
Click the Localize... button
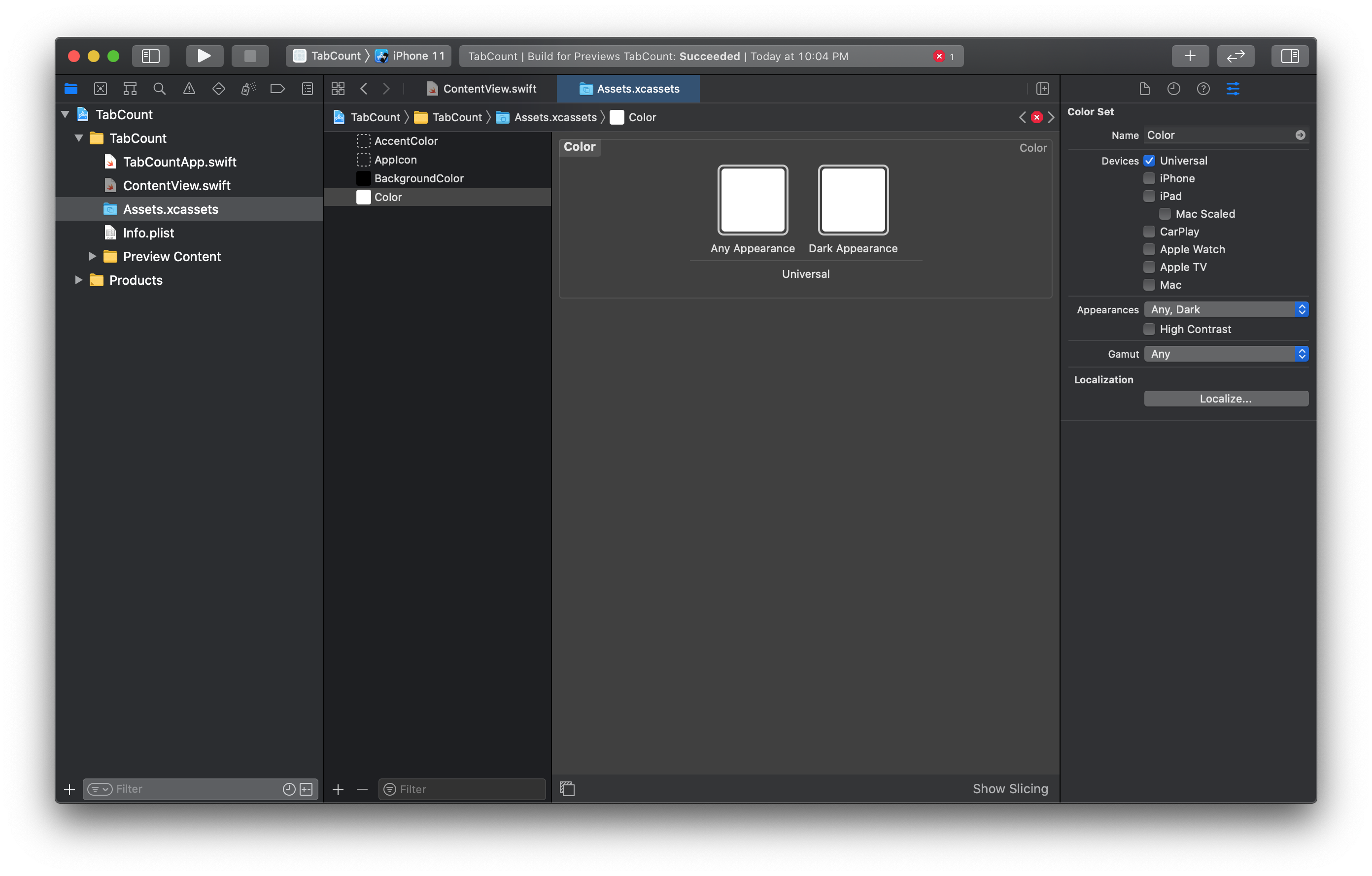(x=1226, y=399)
